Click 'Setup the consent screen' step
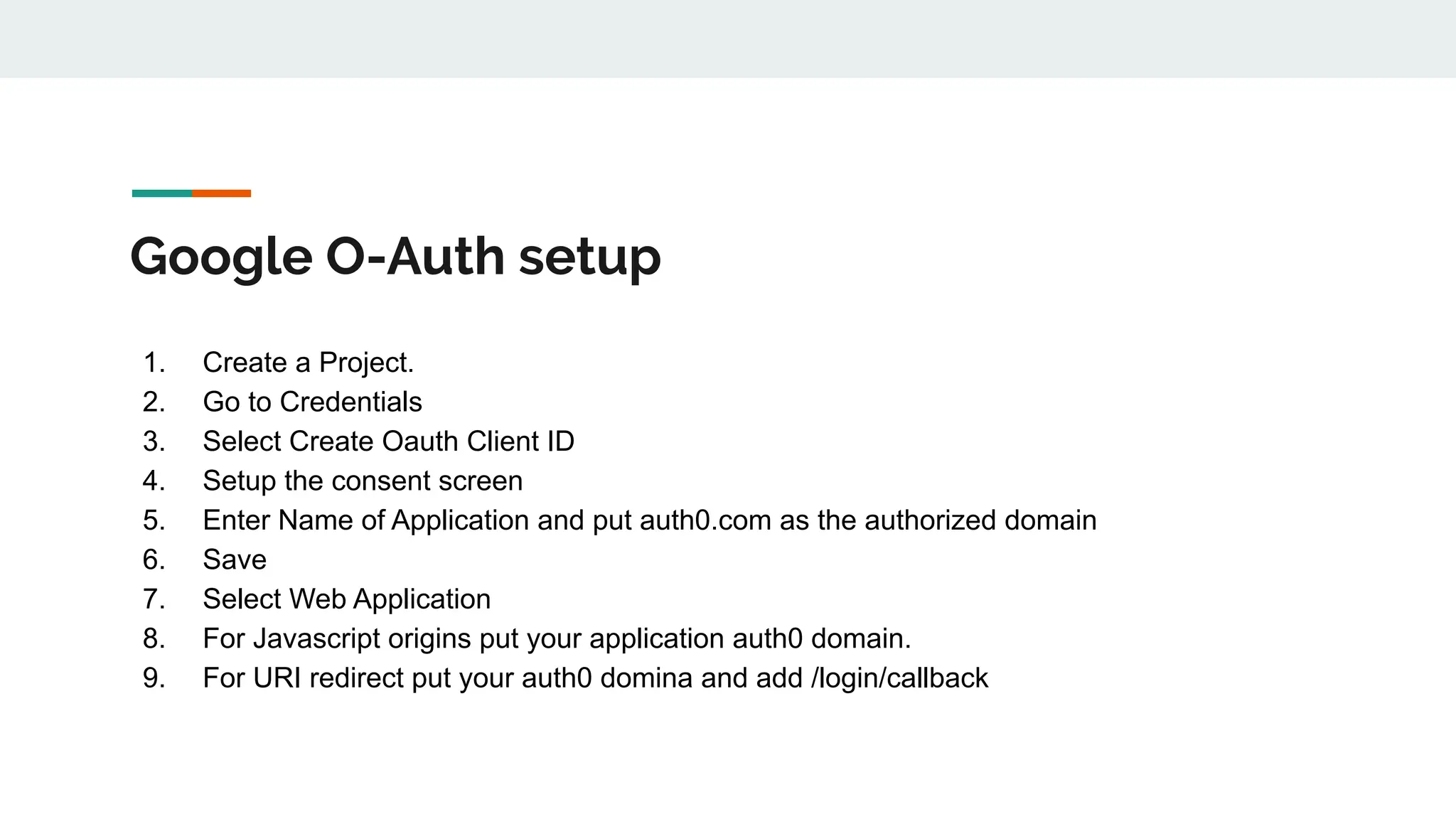 [x=363, y=481]
